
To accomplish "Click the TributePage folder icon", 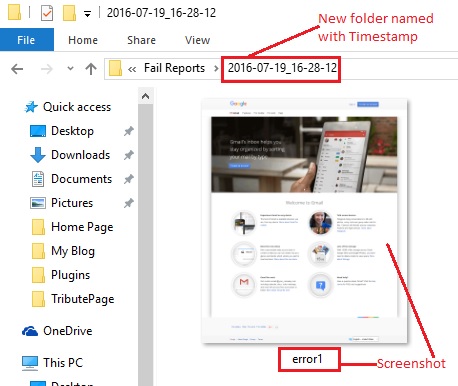I will pyautogui.click(x=38, y=299).
